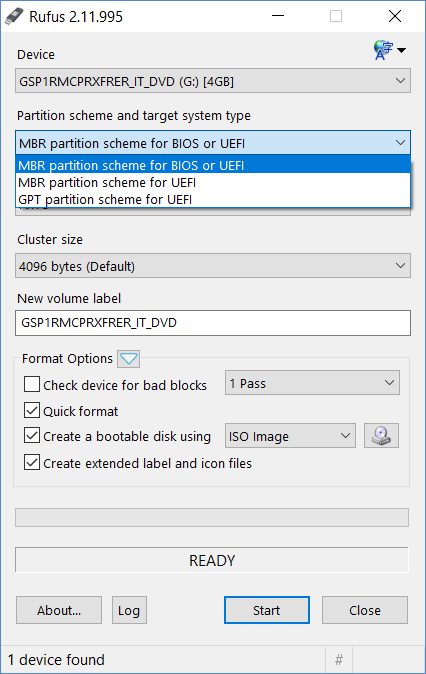The width and height of the screenshot is (426, 674).
Task: Click the Rufus USB drive title icon
Action: click(x=13, y=16)
